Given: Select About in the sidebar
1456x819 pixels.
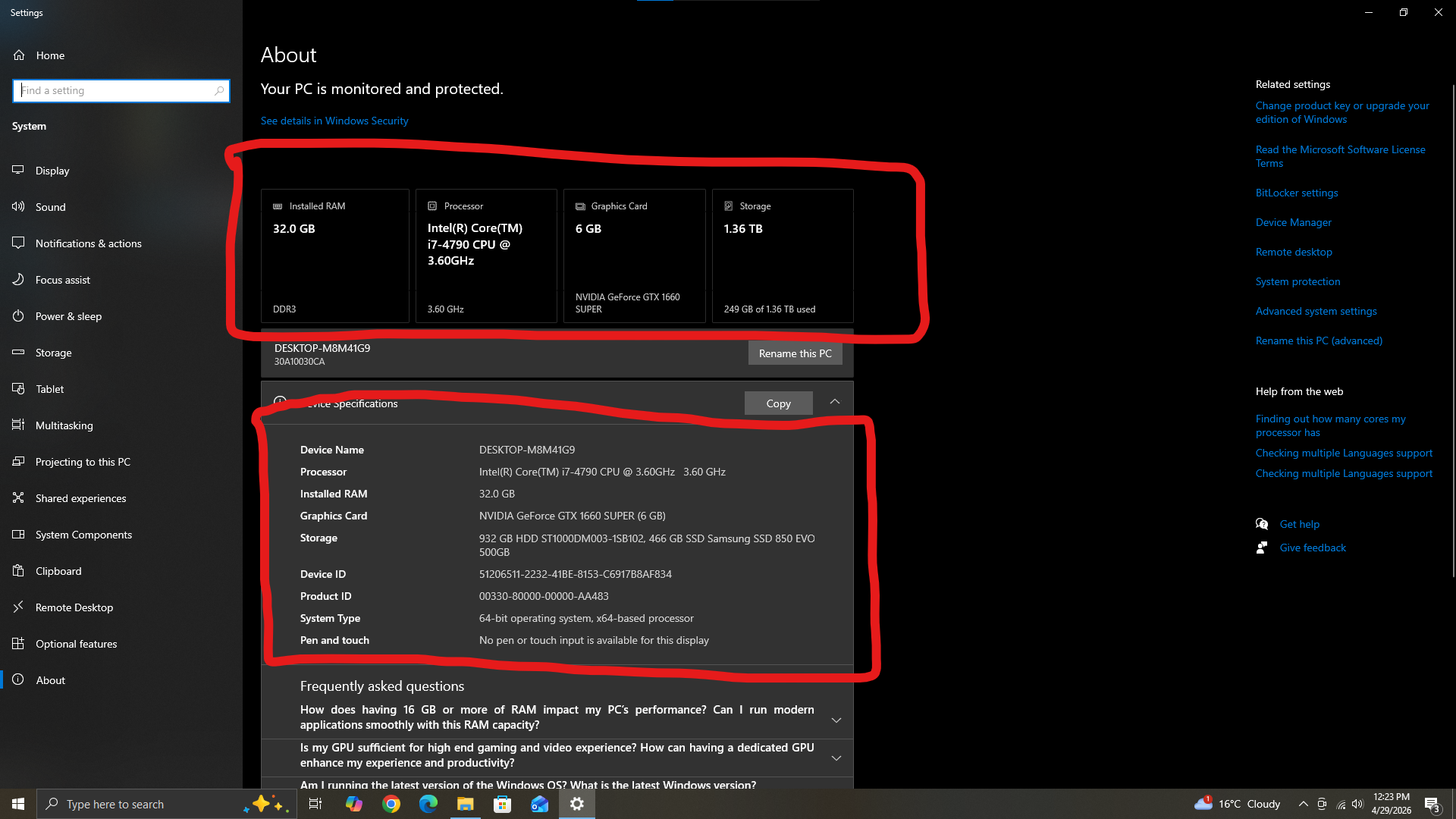Looking at the screenshot, I should coord(121,680).
